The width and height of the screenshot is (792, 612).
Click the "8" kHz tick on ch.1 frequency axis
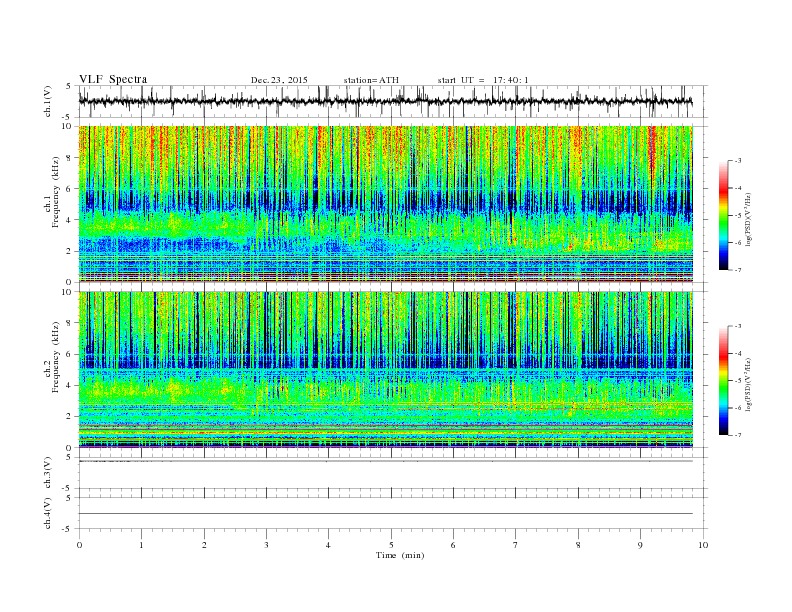point(70,158)
